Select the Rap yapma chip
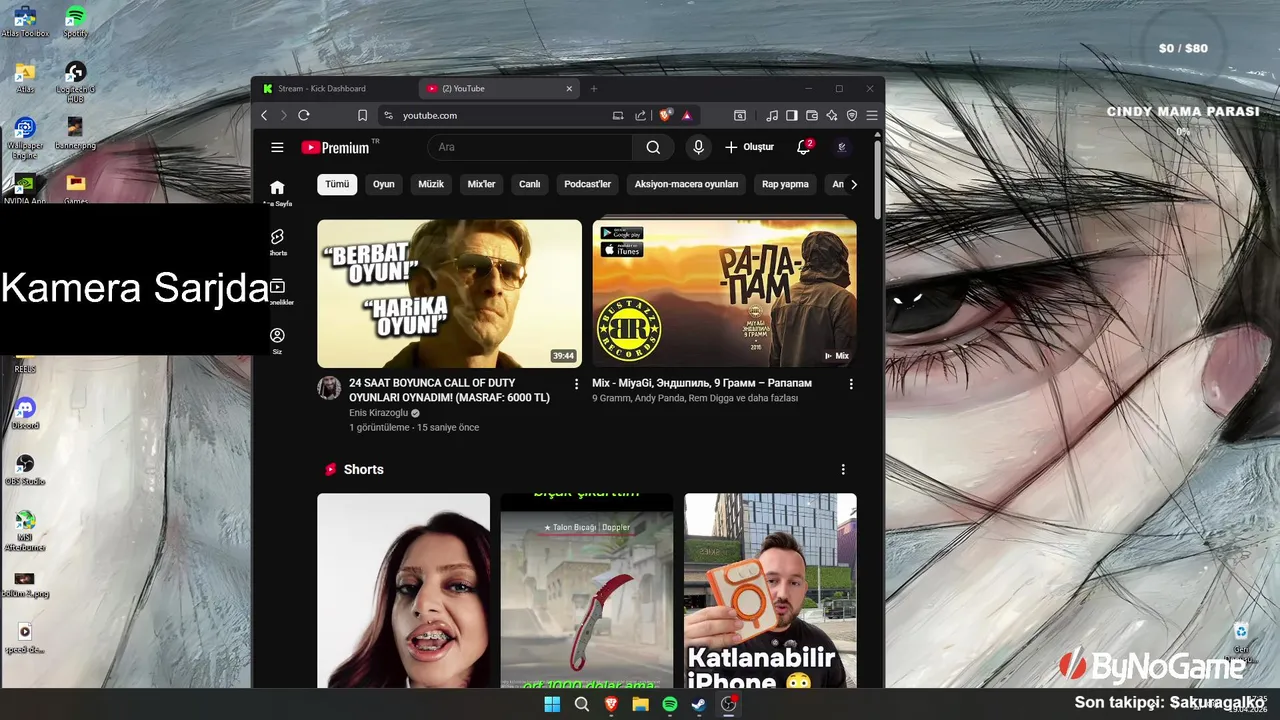The width and height of the screenshot is (1280, 720). (785, 184)
